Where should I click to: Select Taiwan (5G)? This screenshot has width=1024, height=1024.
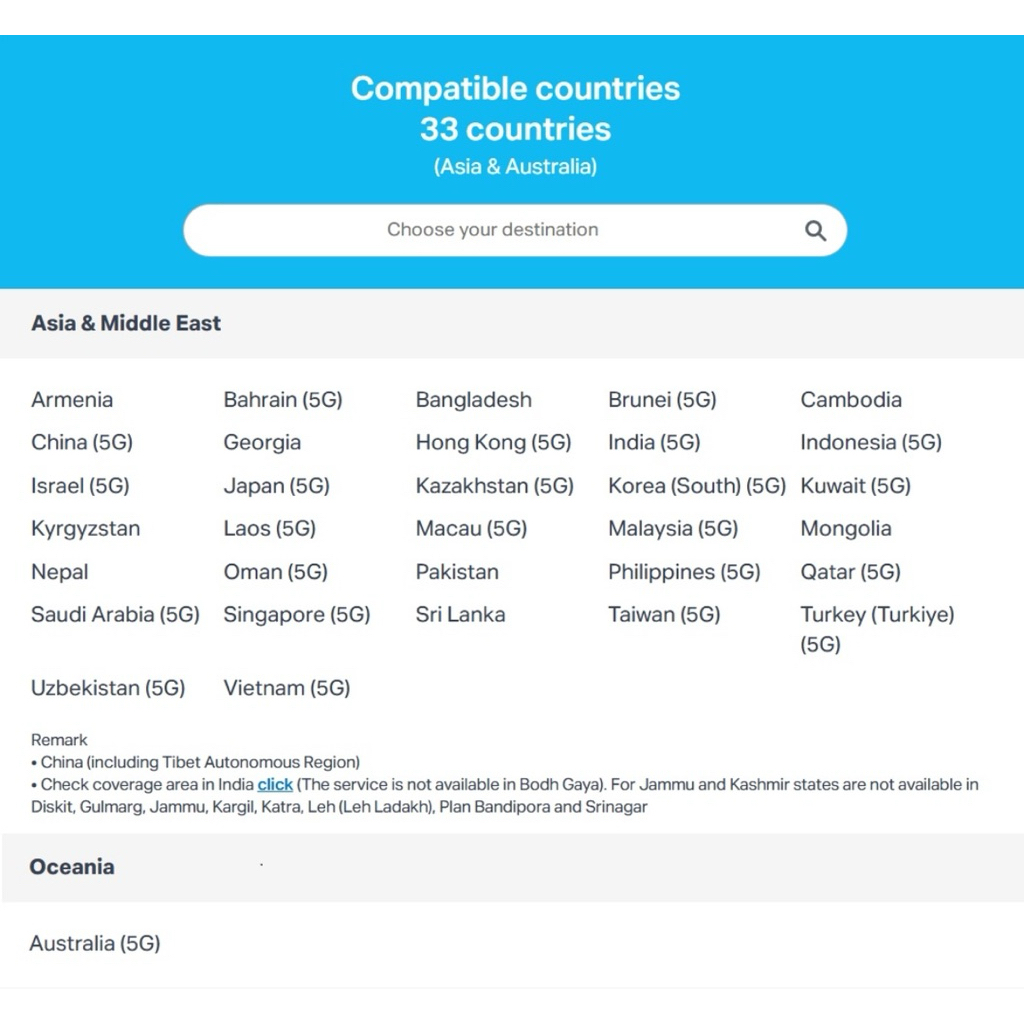point(664,615)
